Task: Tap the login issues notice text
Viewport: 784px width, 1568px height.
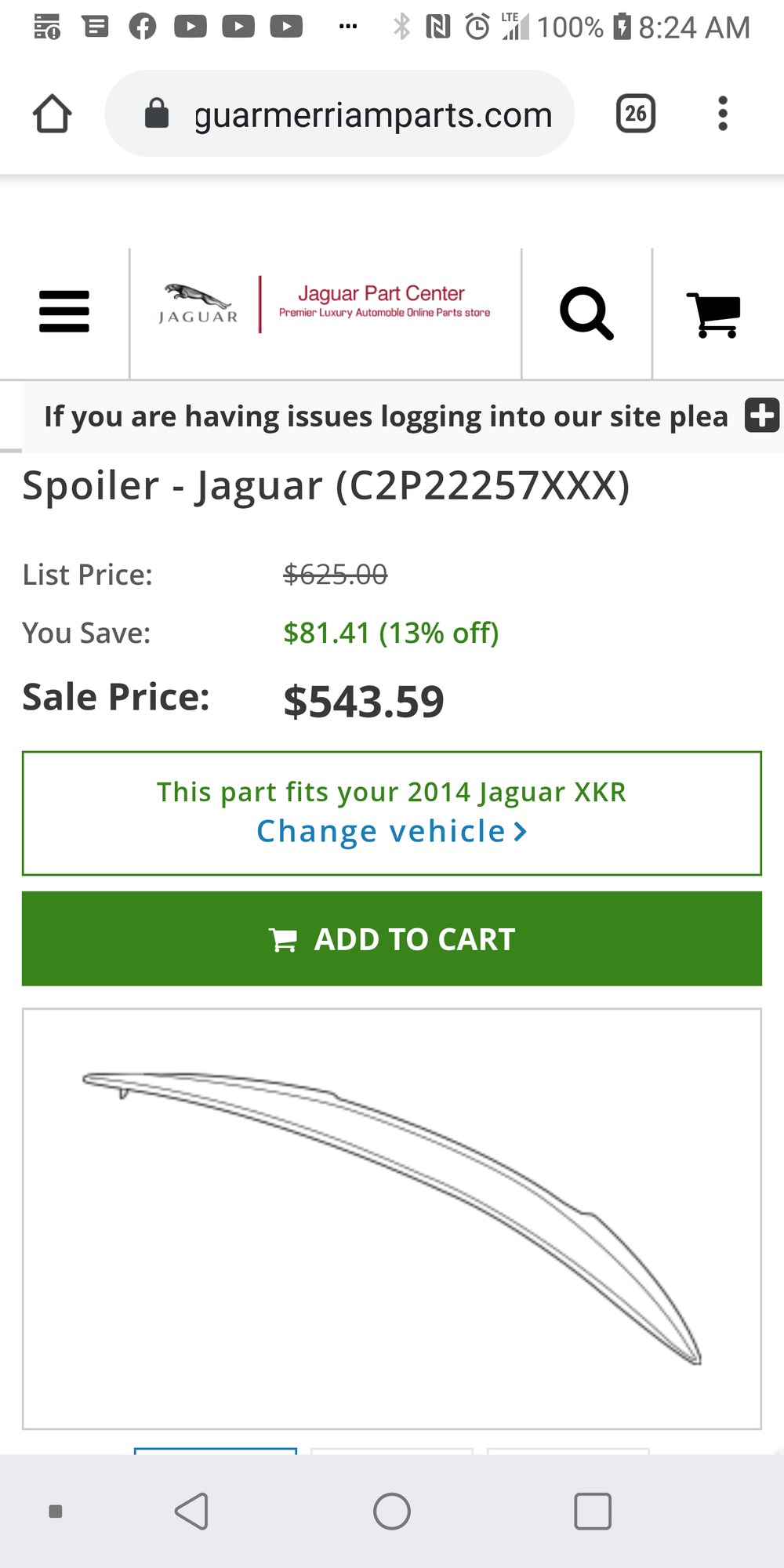Action: [x=386, y=416]
